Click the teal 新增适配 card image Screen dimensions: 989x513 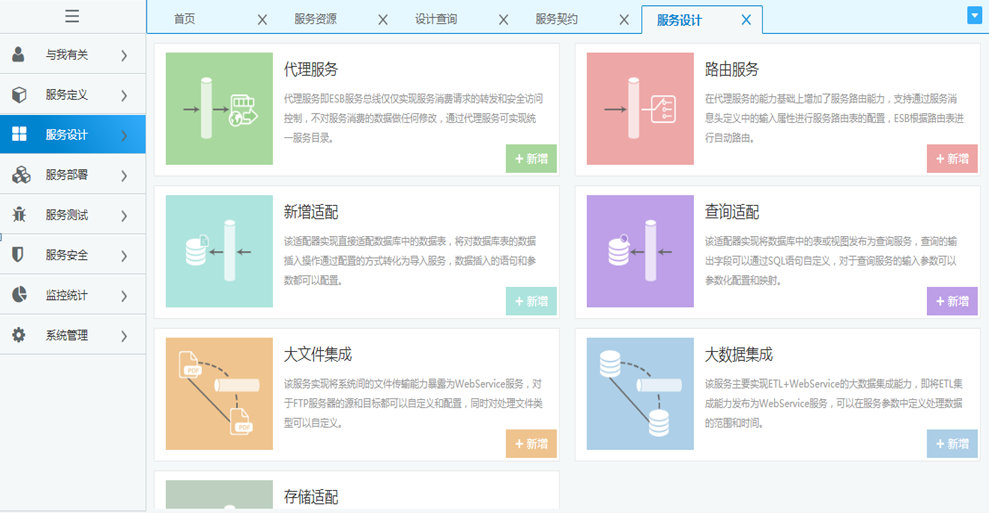pos(219,251)
